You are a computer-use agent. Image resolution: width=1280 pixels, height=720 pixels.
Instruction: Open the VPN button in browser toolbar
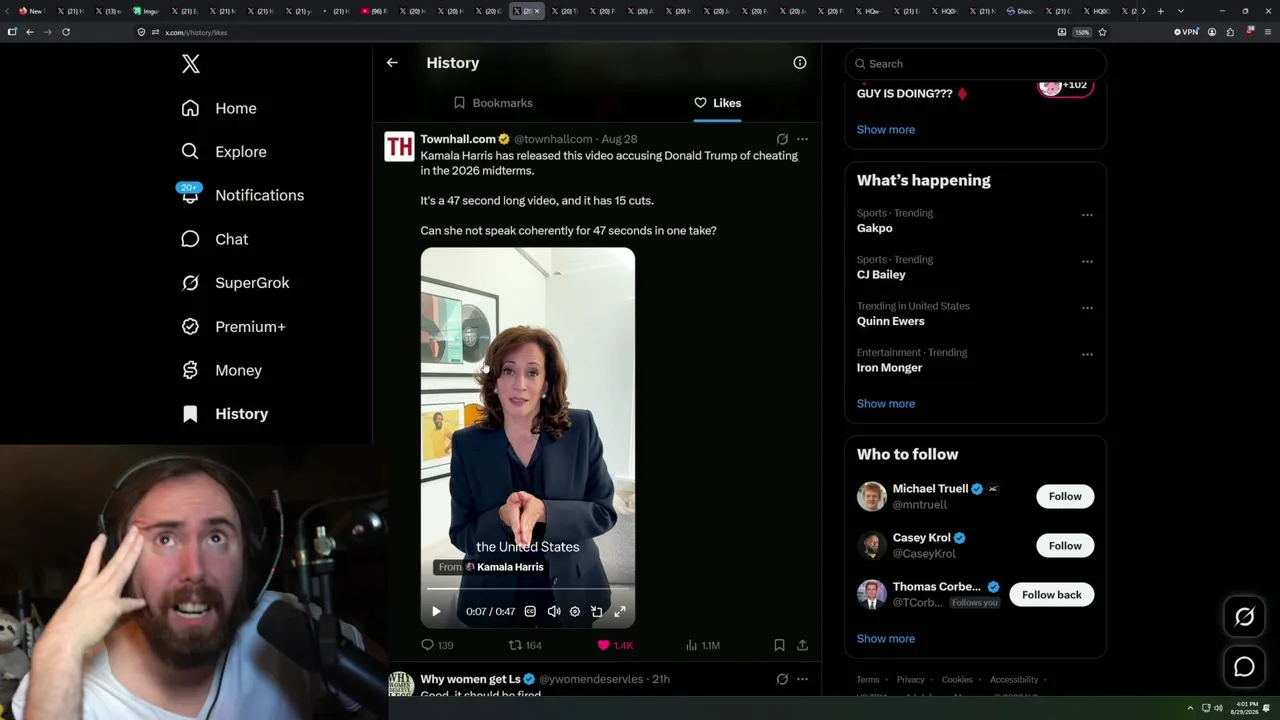coord(1186,32)
